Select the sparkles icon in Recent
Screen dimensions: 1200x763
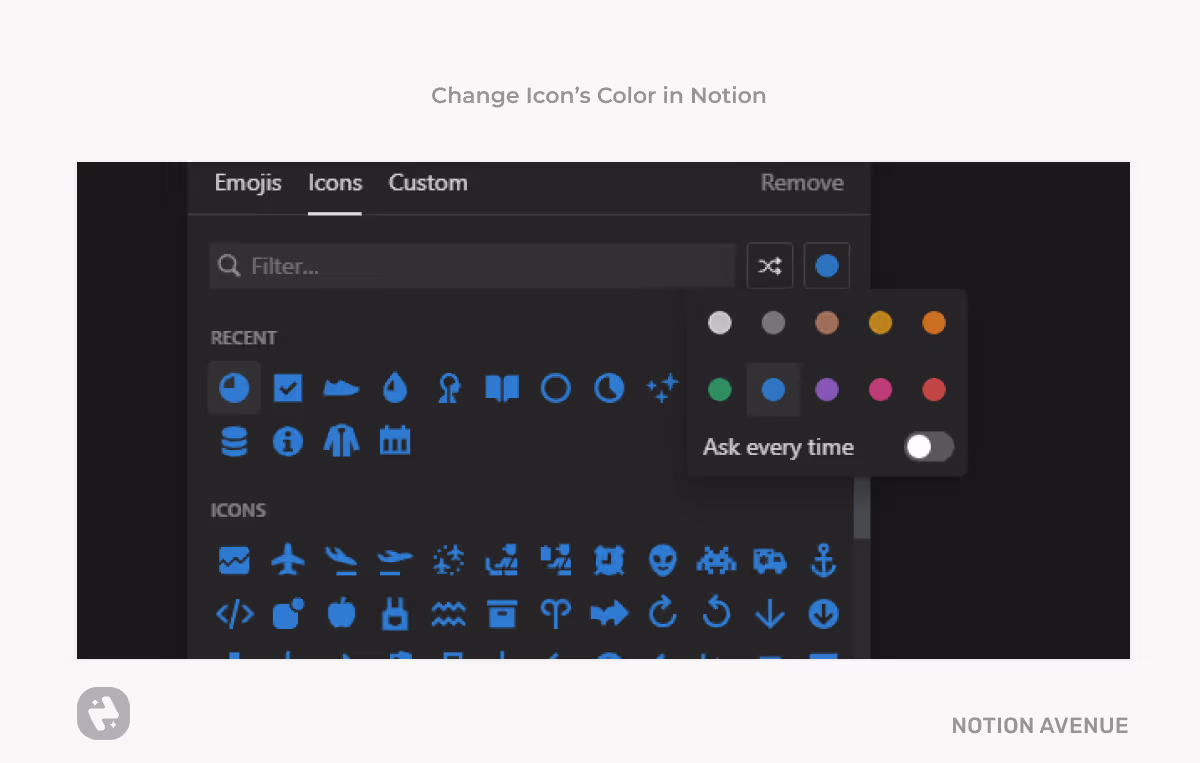662,388
